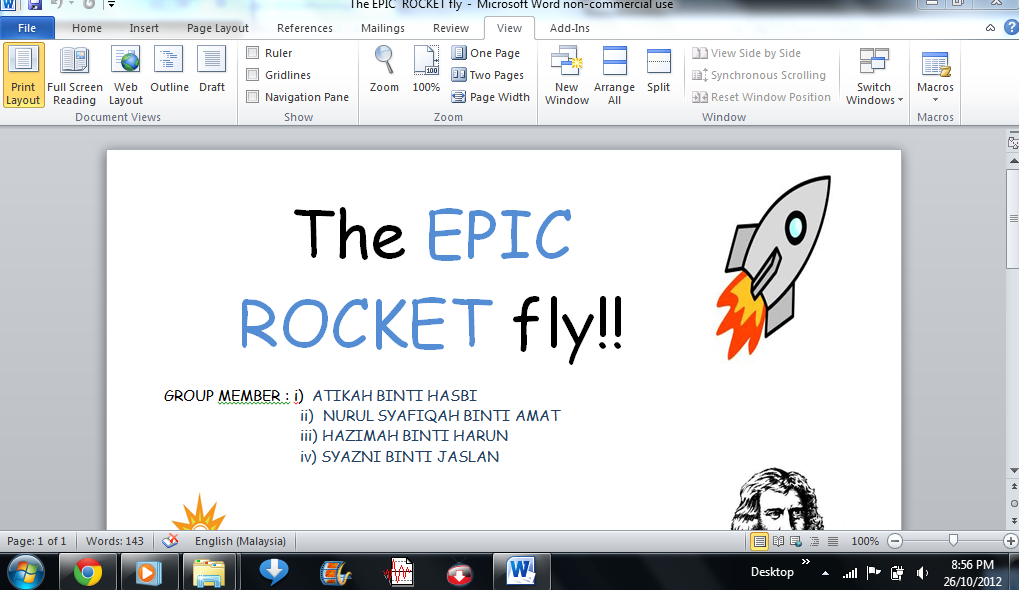This screenshot has height=590, width=1019.
Task: Open Google Chrome from taskbar
Action: tap(87, 572)
